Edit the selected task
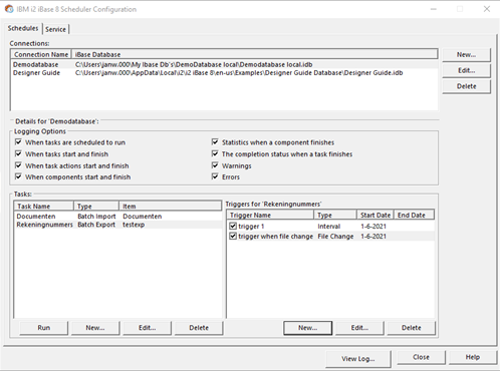The height and width of the screenshot is (371, 500). click(x=147, y=328)
